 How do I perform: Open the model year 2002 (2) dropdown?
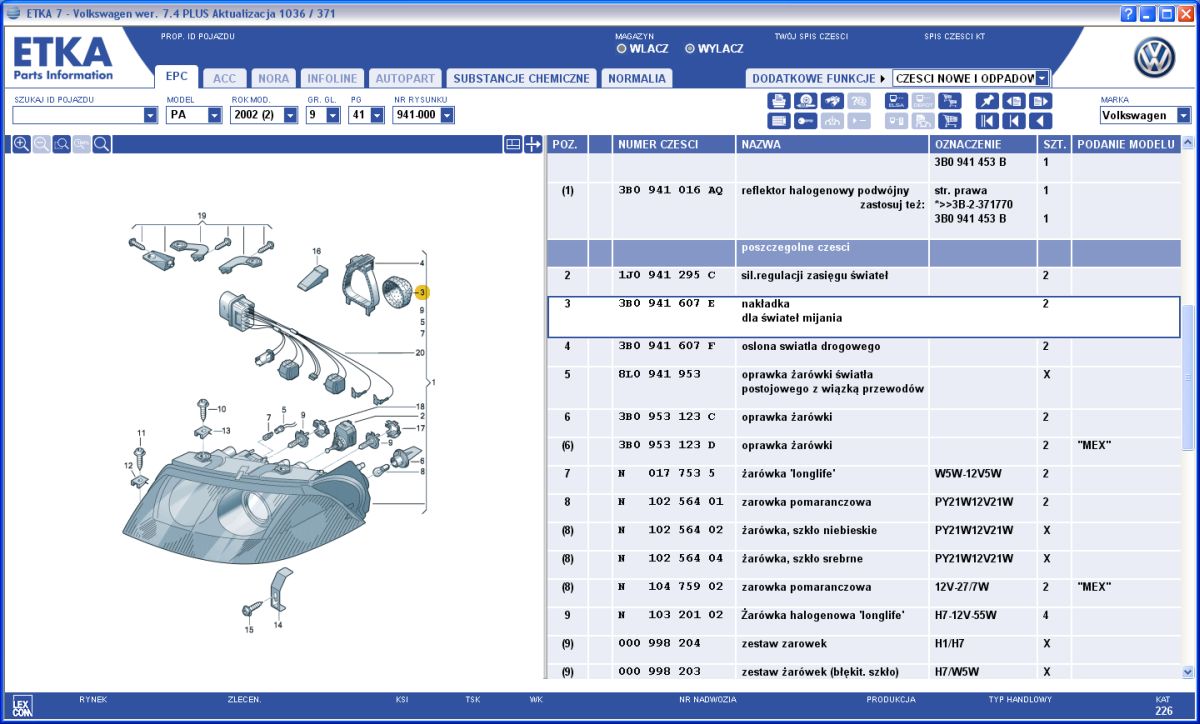[x=290, y=115]
